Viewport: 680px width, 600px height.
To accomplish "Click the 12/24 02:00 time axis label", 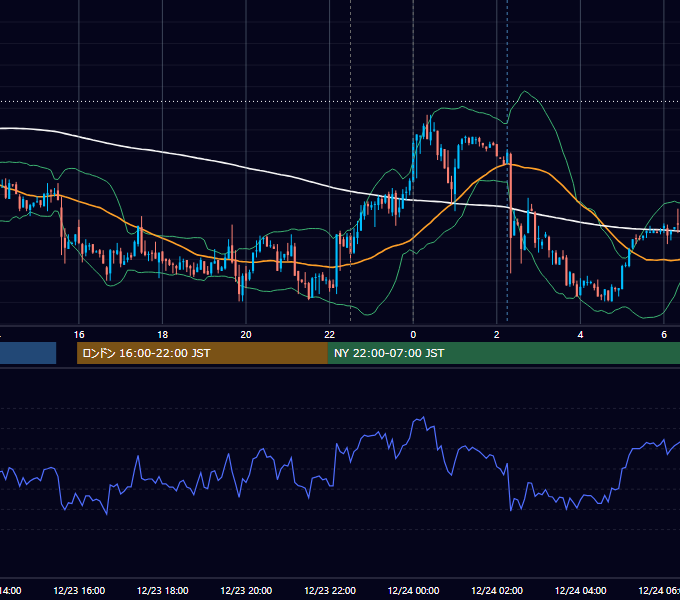I will point(497,590).
